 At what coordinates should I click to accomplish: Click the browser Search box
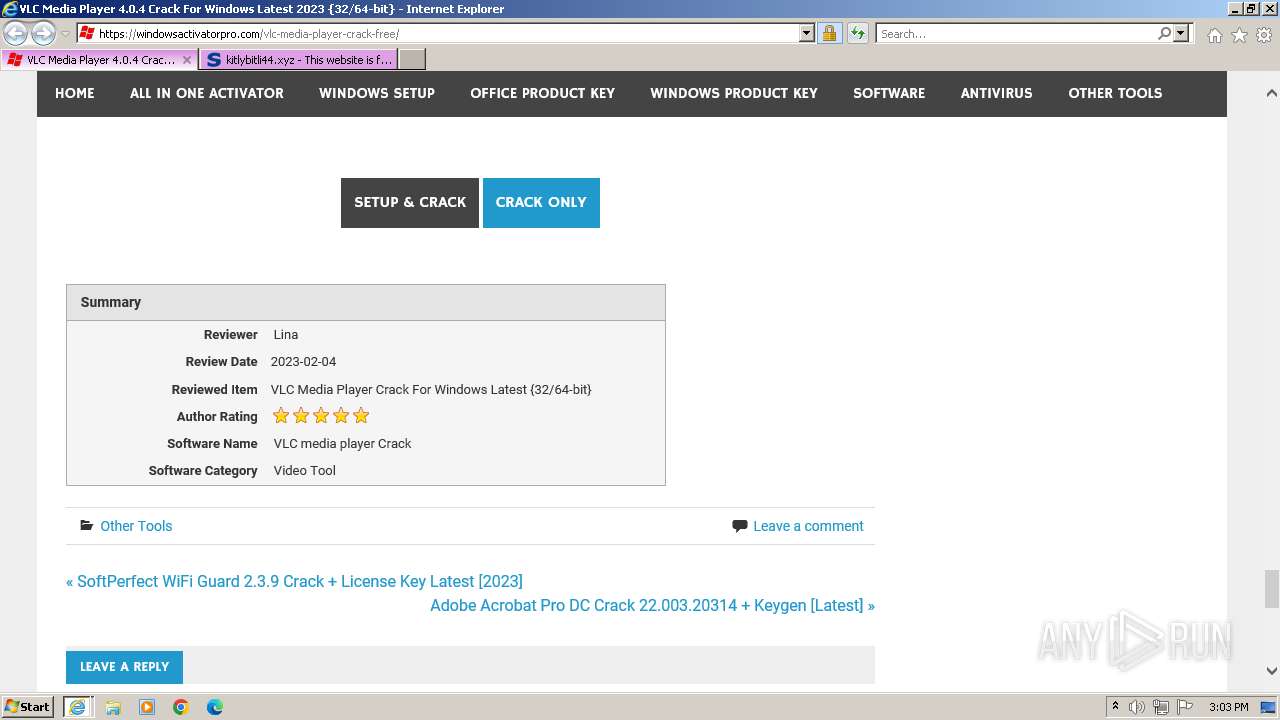pos(1015,33)
